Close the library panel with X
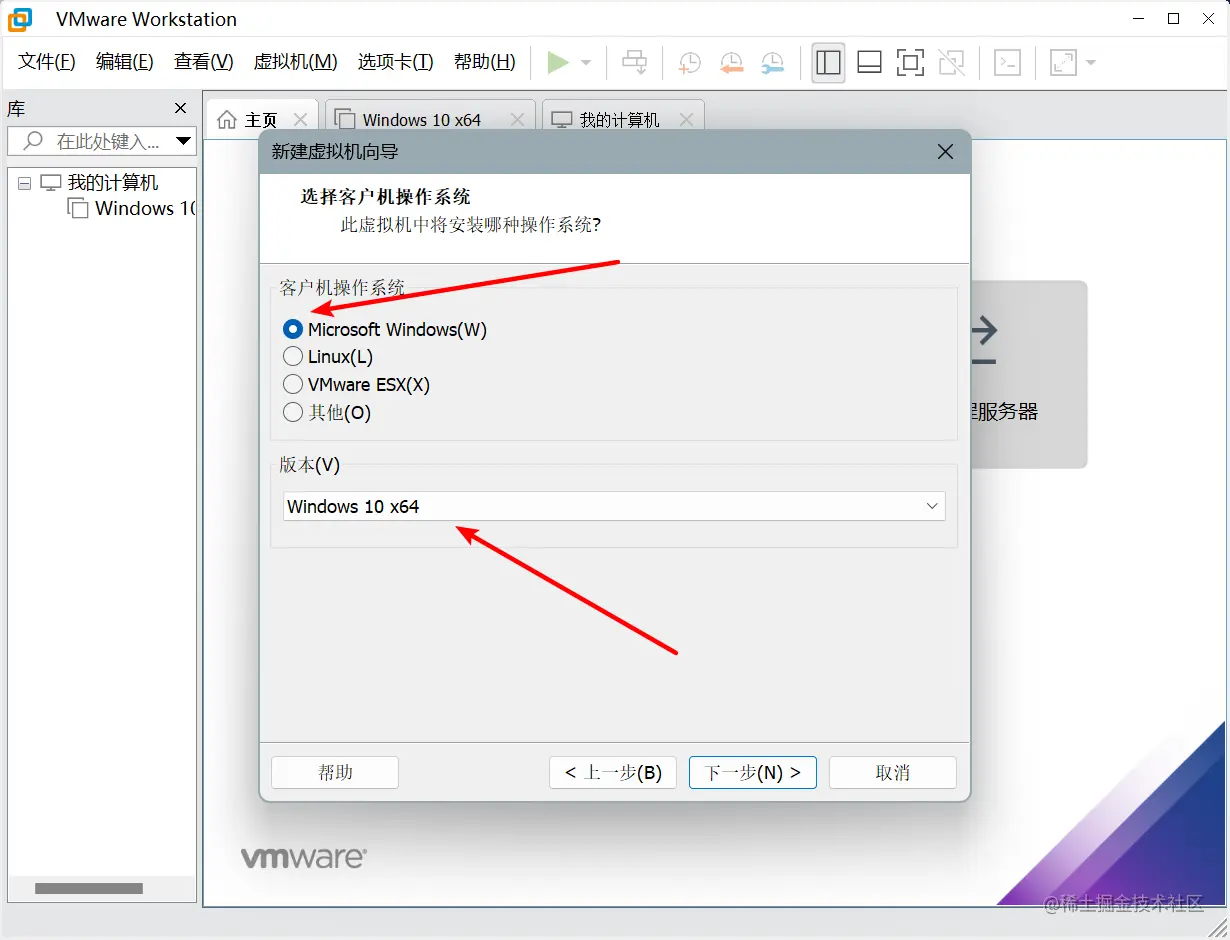The width and height of the screenshot is (1230, 940). [180, 108]
